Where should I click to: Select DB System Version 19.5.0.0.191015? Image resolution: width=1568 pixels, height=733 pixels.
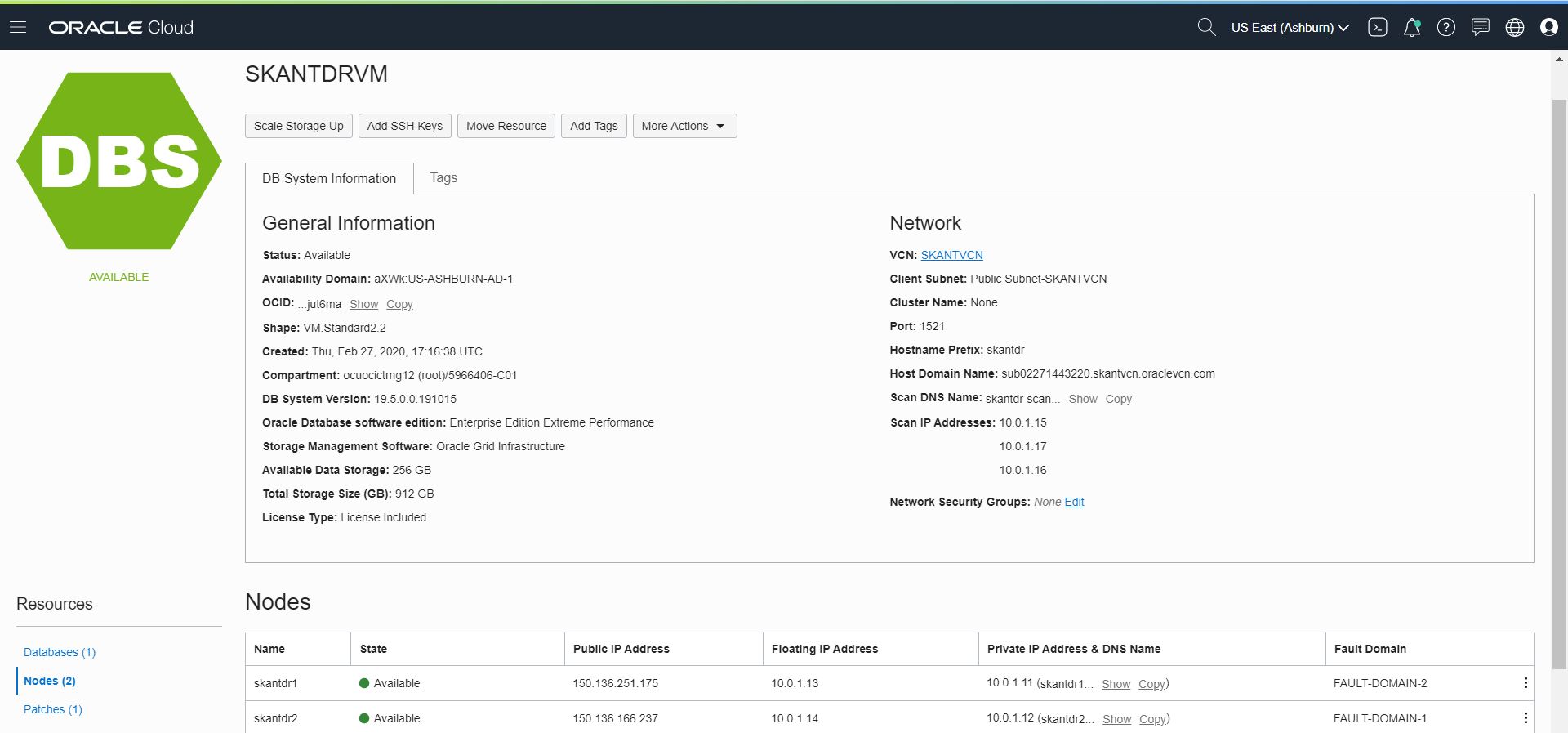click(415, 399)
